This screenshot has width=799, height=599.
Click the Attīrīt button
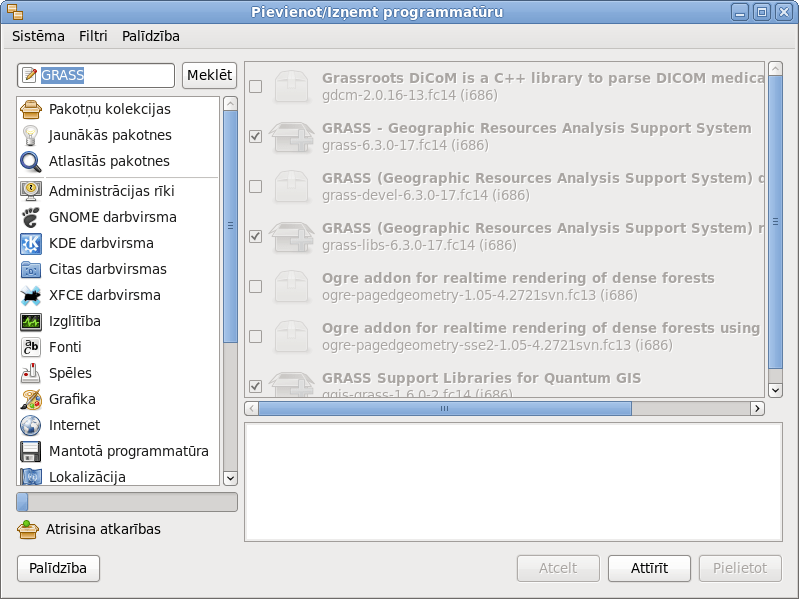pyautogui.click(x=649, y=568)
